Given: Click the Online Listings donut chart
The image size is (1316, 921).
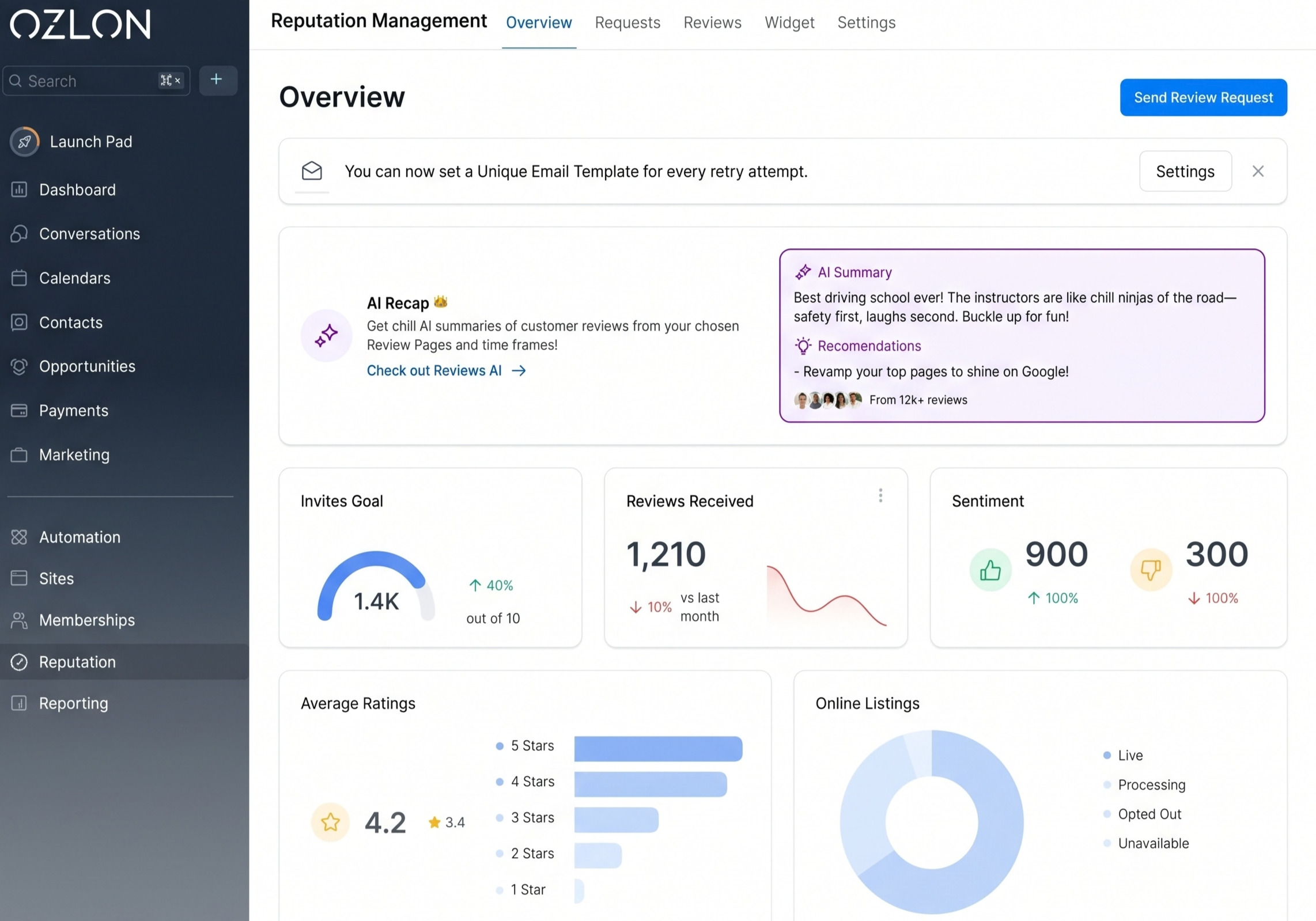Looking at the screenshot, I should 931,822.
